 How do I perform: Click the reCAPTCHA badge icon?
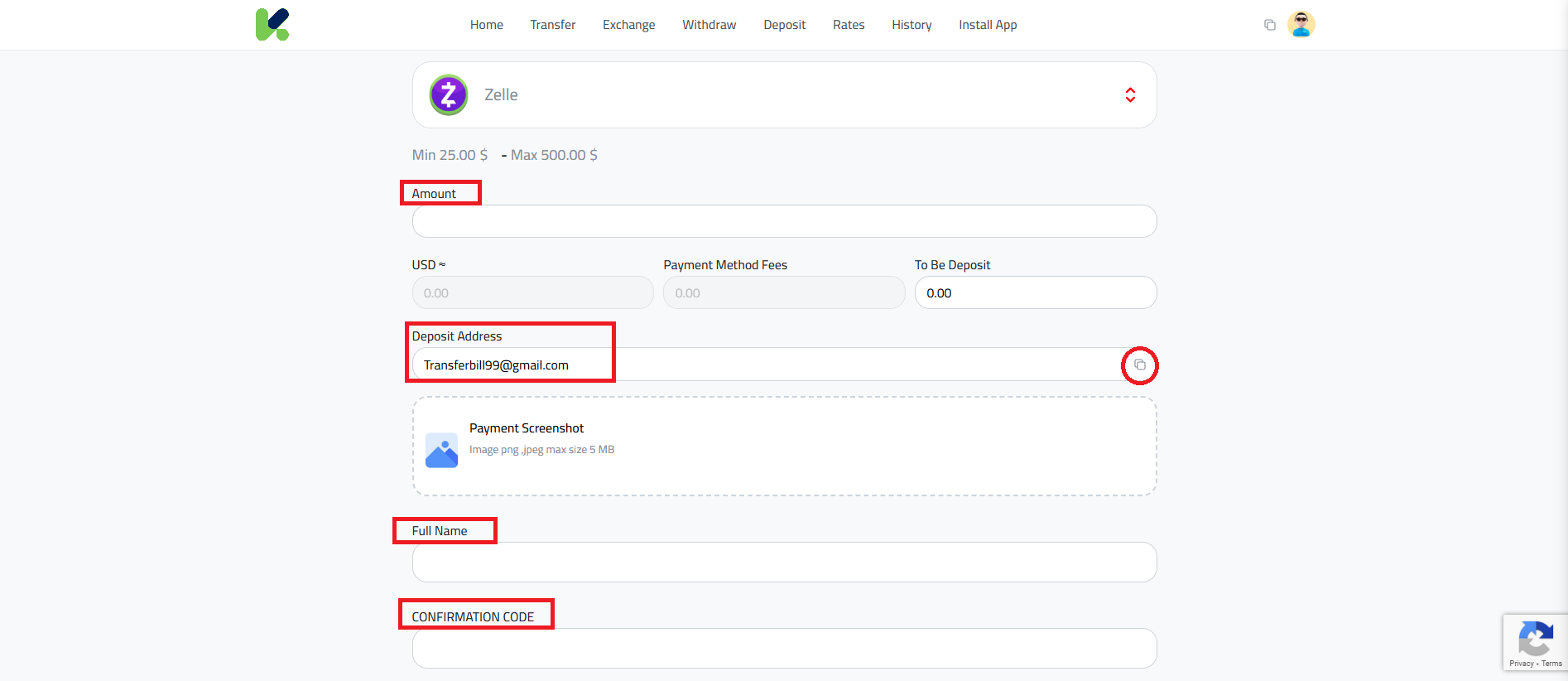point(1535,638)
